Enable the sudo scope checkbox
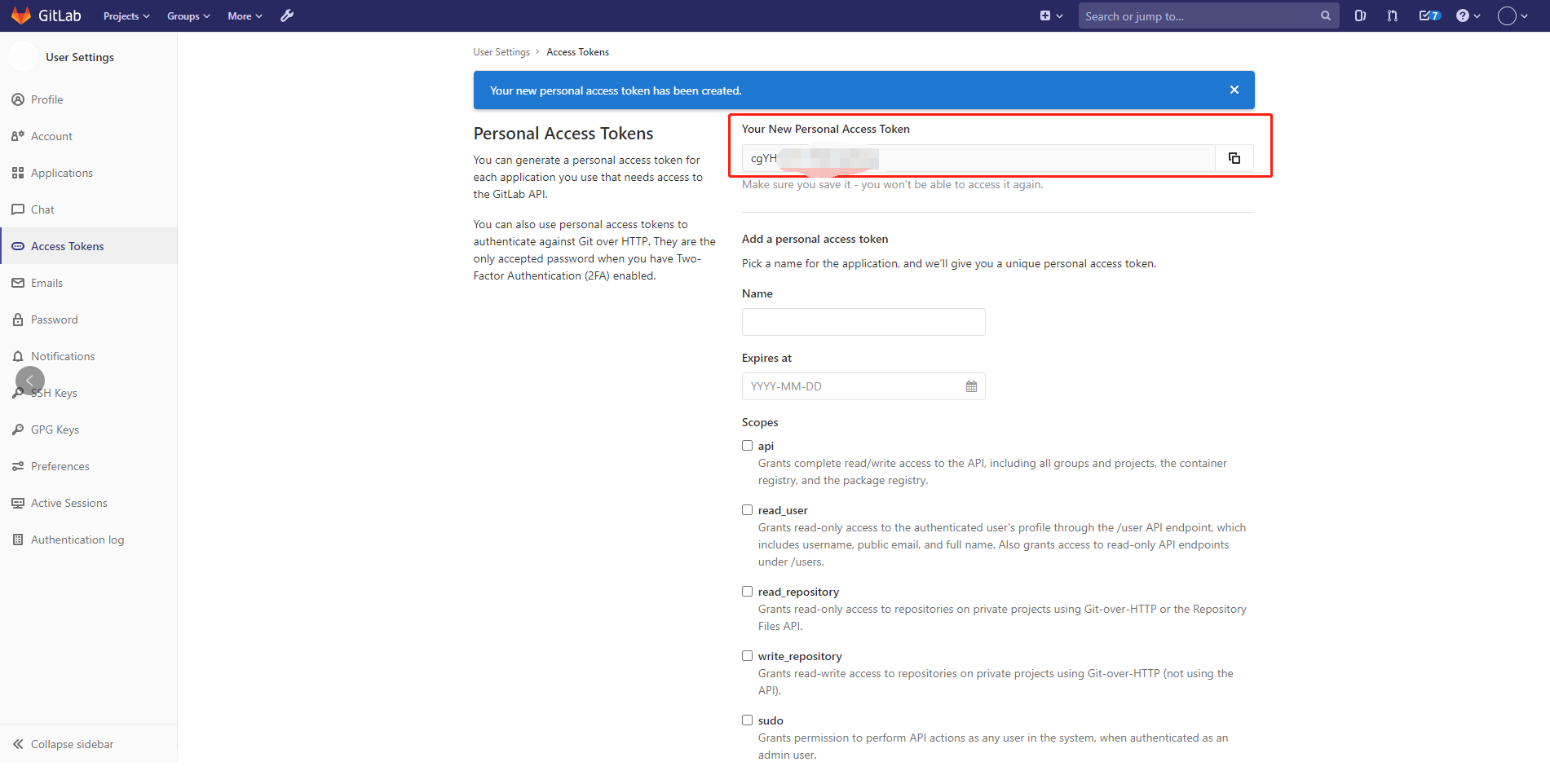Viewport: 1550px width, 784px height. [x=747, y=720]
